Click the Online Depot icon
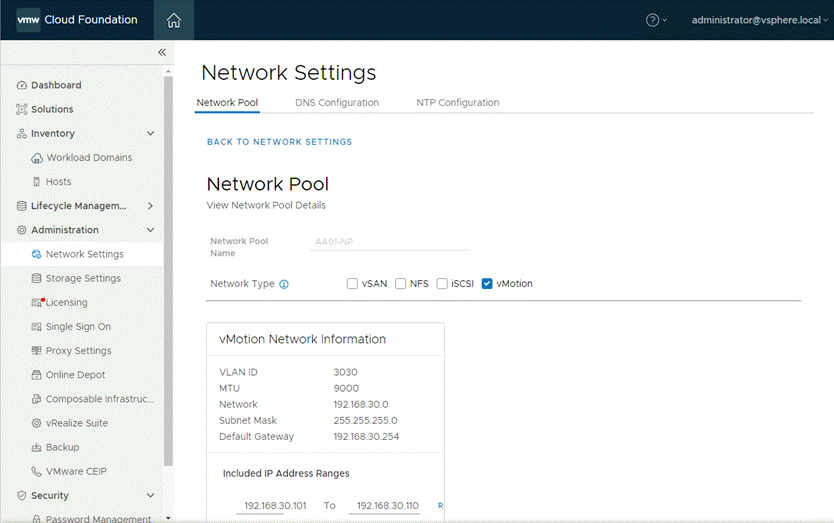Viewport: 834px width, 523px height. [36, 375]
